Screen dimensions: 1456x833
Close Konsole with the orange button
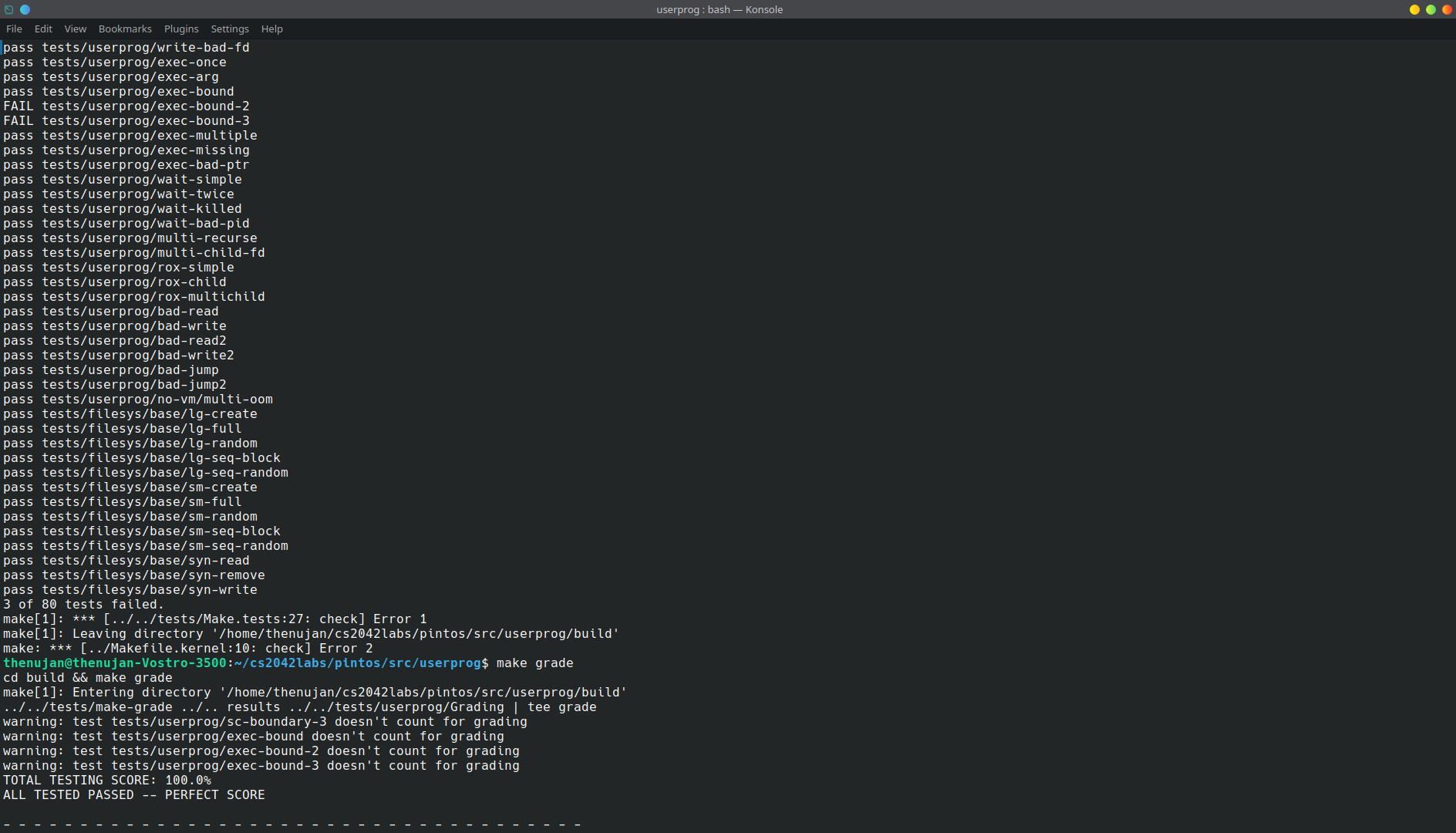coord(1447,9)
